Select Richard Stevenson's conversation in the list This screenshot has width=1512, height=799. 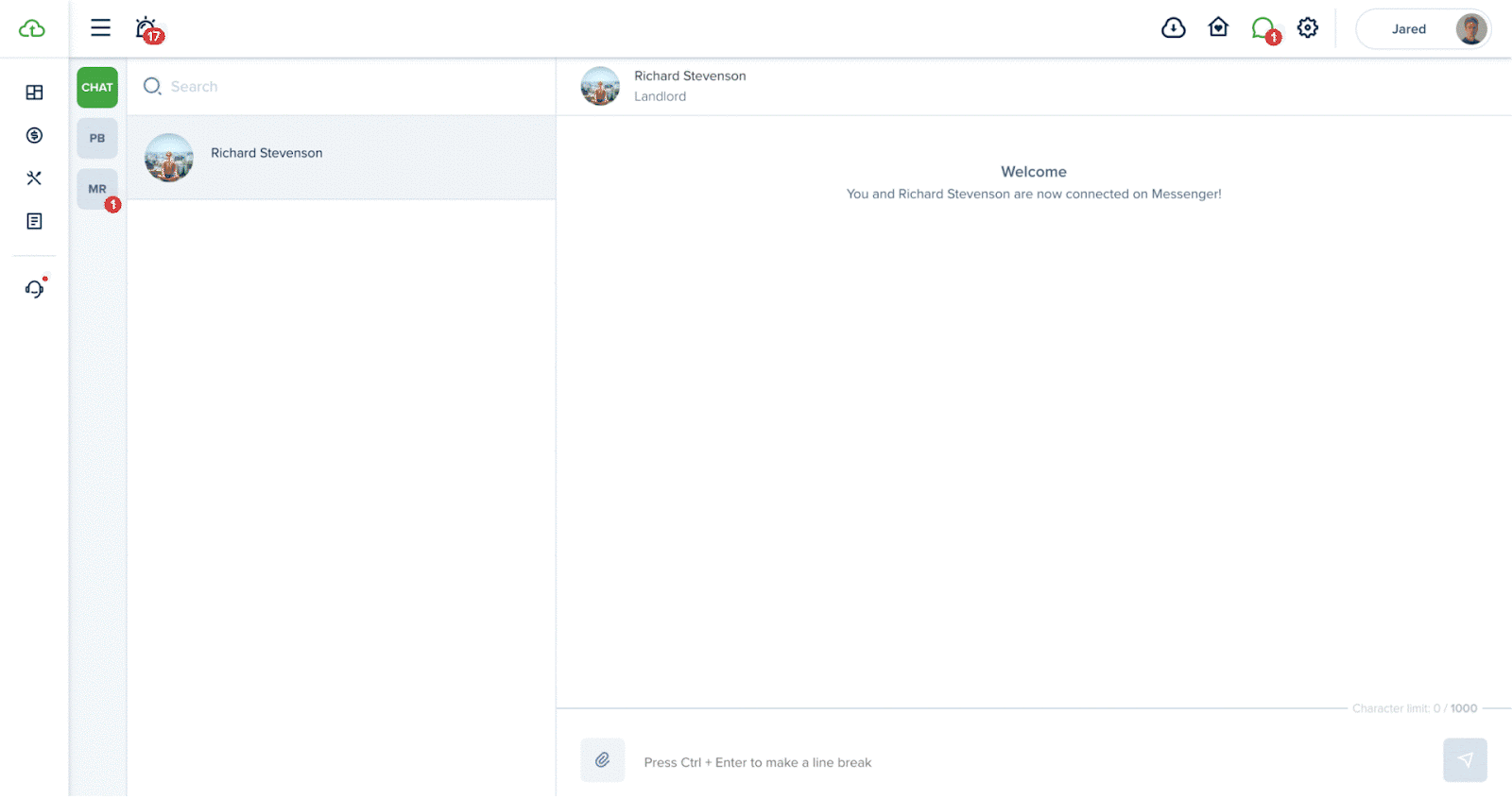pyautogui.click(x=341, y=158)
